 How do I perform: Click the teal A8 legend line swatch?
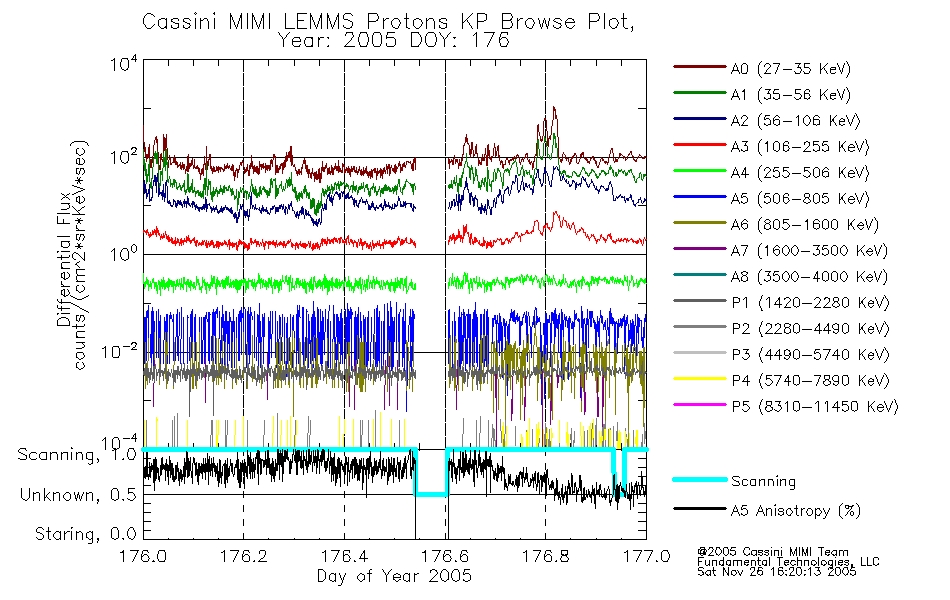point(699,275)
